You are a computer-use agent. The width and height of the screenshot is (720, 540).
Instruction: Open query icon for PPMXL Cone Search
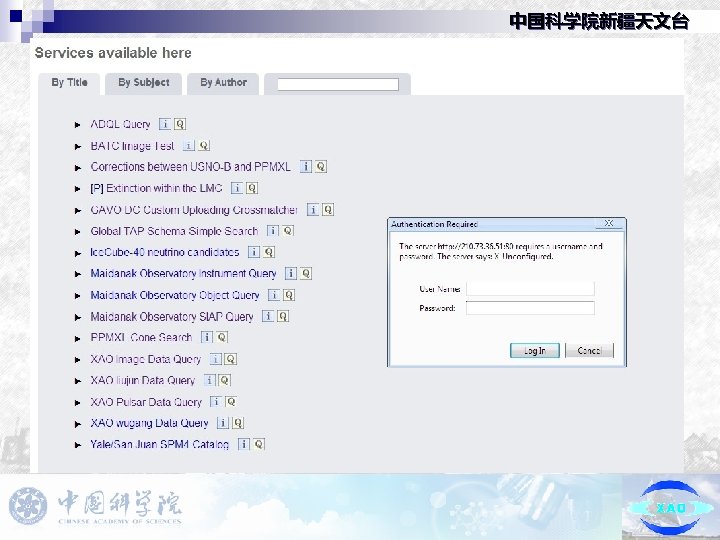(222, 338)
